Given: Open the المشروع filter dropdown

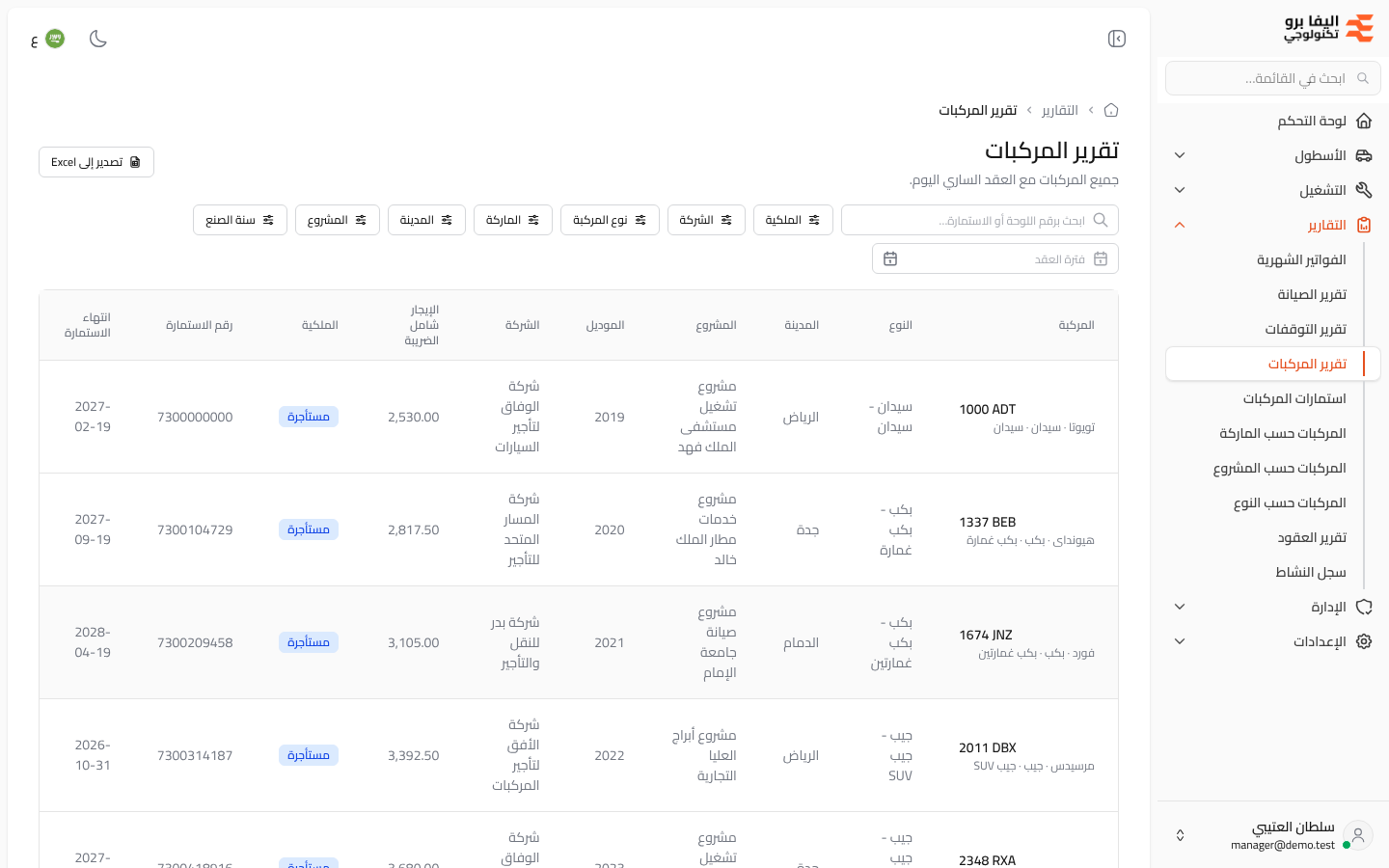Looking at the screenshot, I should pos(338,220).
